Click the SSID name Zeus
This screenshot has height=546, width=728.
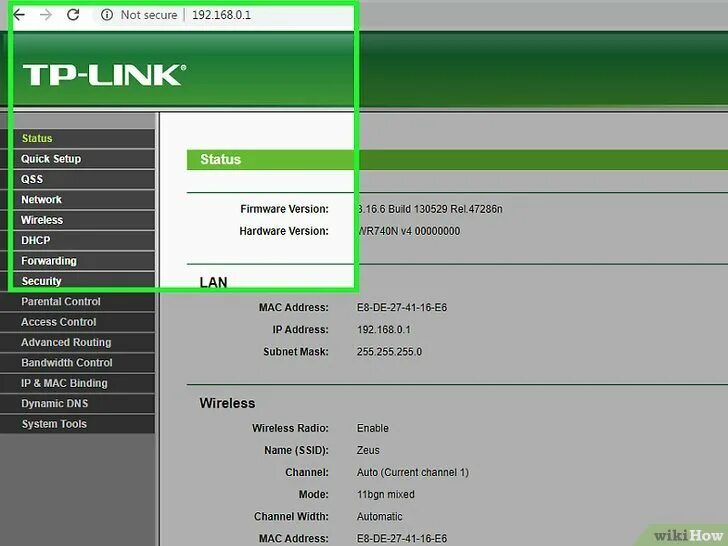click(x=368, y=450)
